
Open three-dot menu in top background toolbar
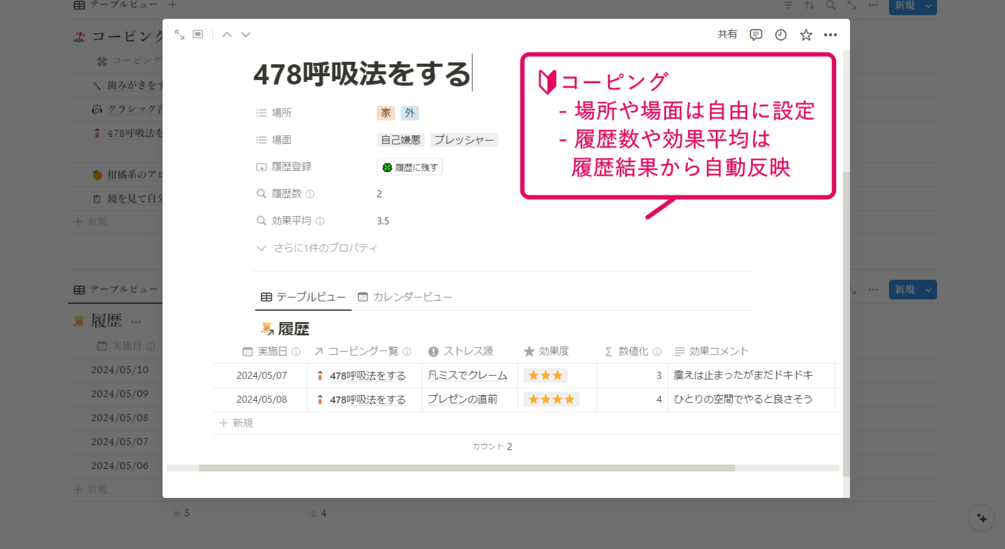point(873,5)
